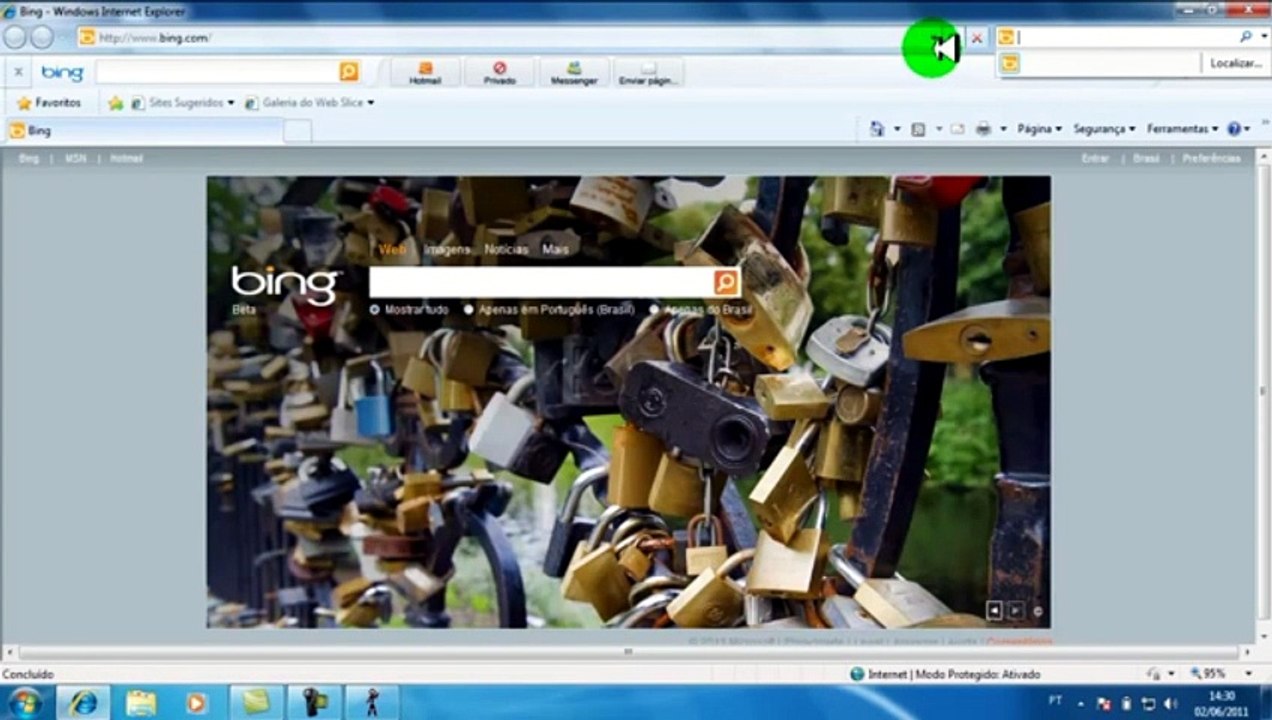Click the Print icon in command bar

(x=983, y=129)
